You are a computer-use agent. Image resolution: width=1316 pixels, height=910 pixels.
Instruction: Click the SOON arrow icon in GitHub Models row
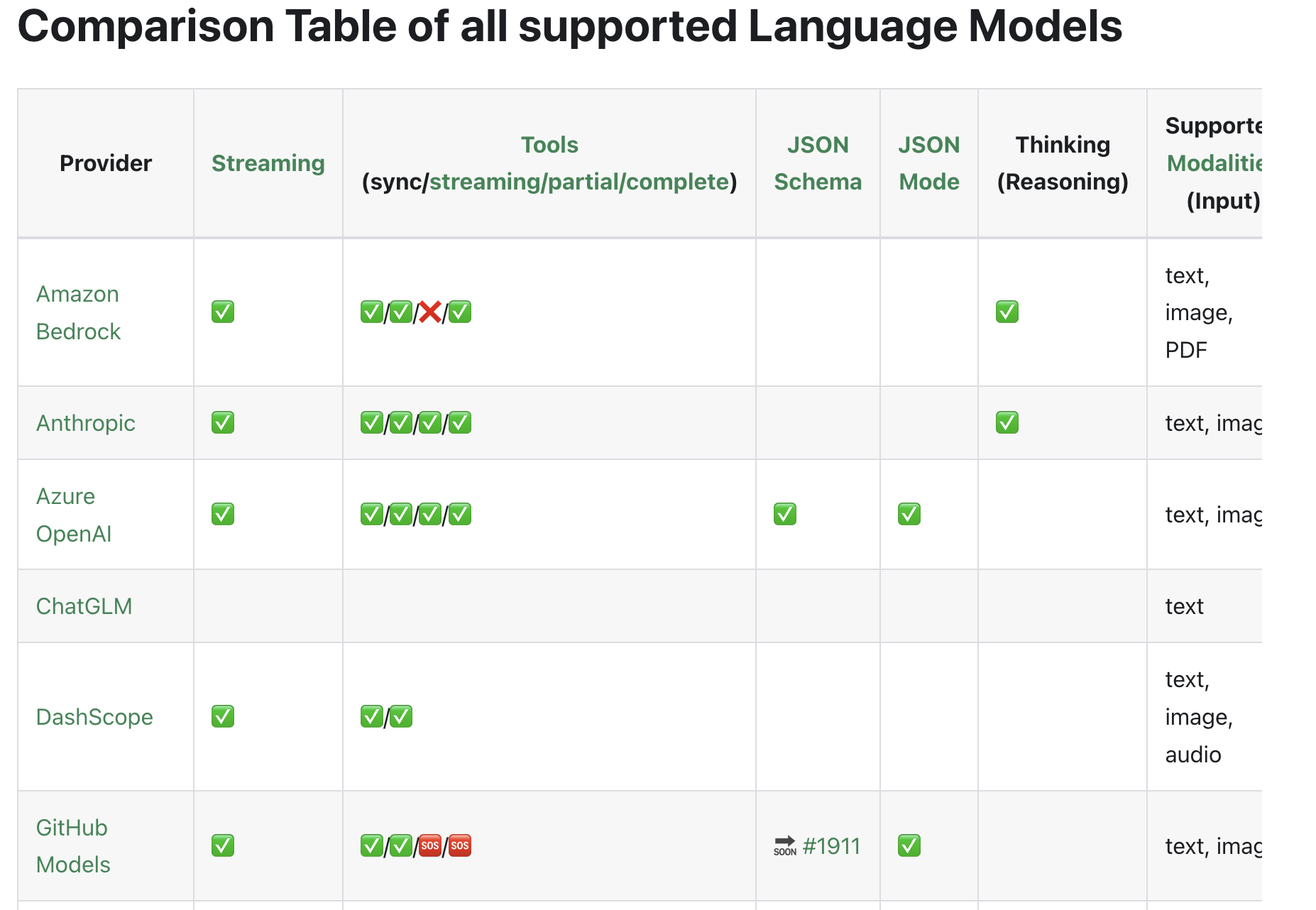pos(785,845)
